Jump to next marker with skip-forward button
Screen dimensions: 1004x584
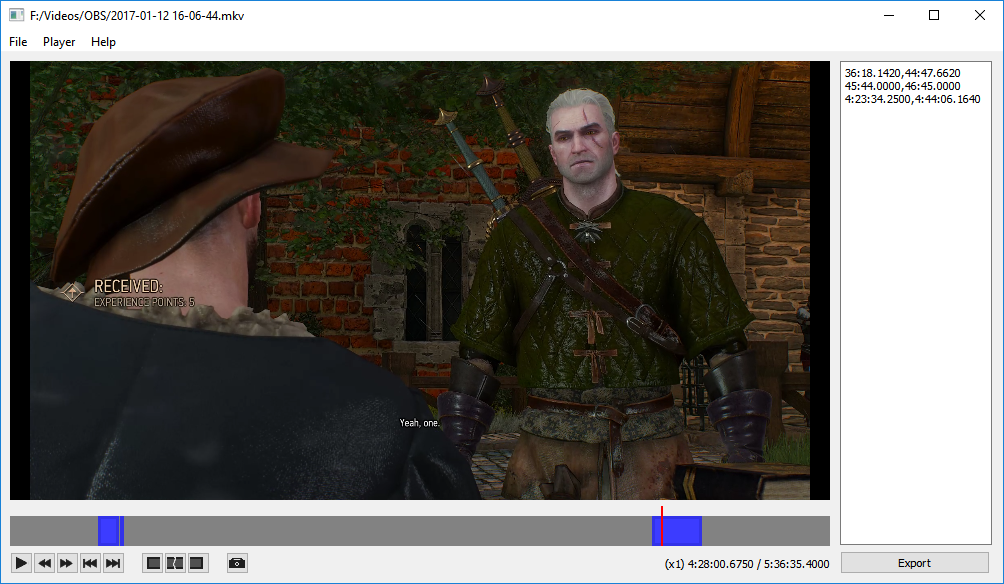tap(113, 564)
